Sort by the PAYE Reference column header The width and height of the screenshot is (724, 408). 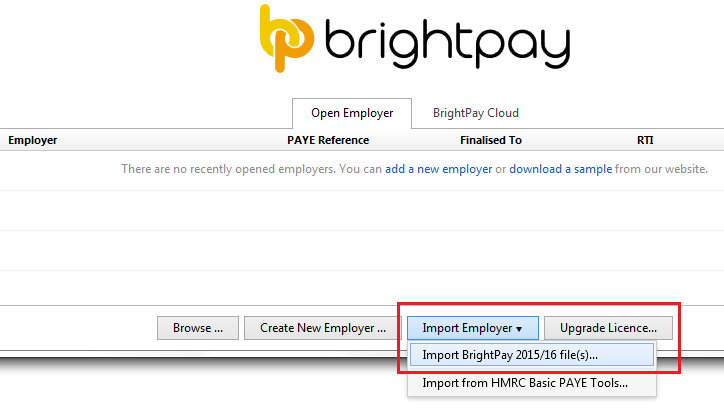[x=328, y=140]
